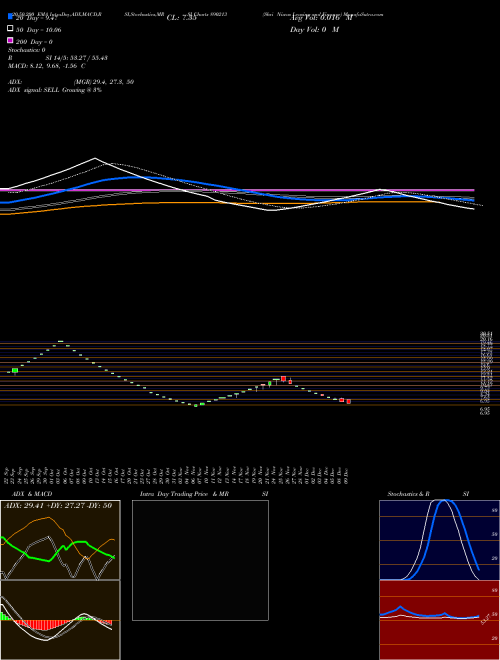The image size is (500, 660).
Task: Click the 'Stochastics: 0' readout
Action: (27, 50)
